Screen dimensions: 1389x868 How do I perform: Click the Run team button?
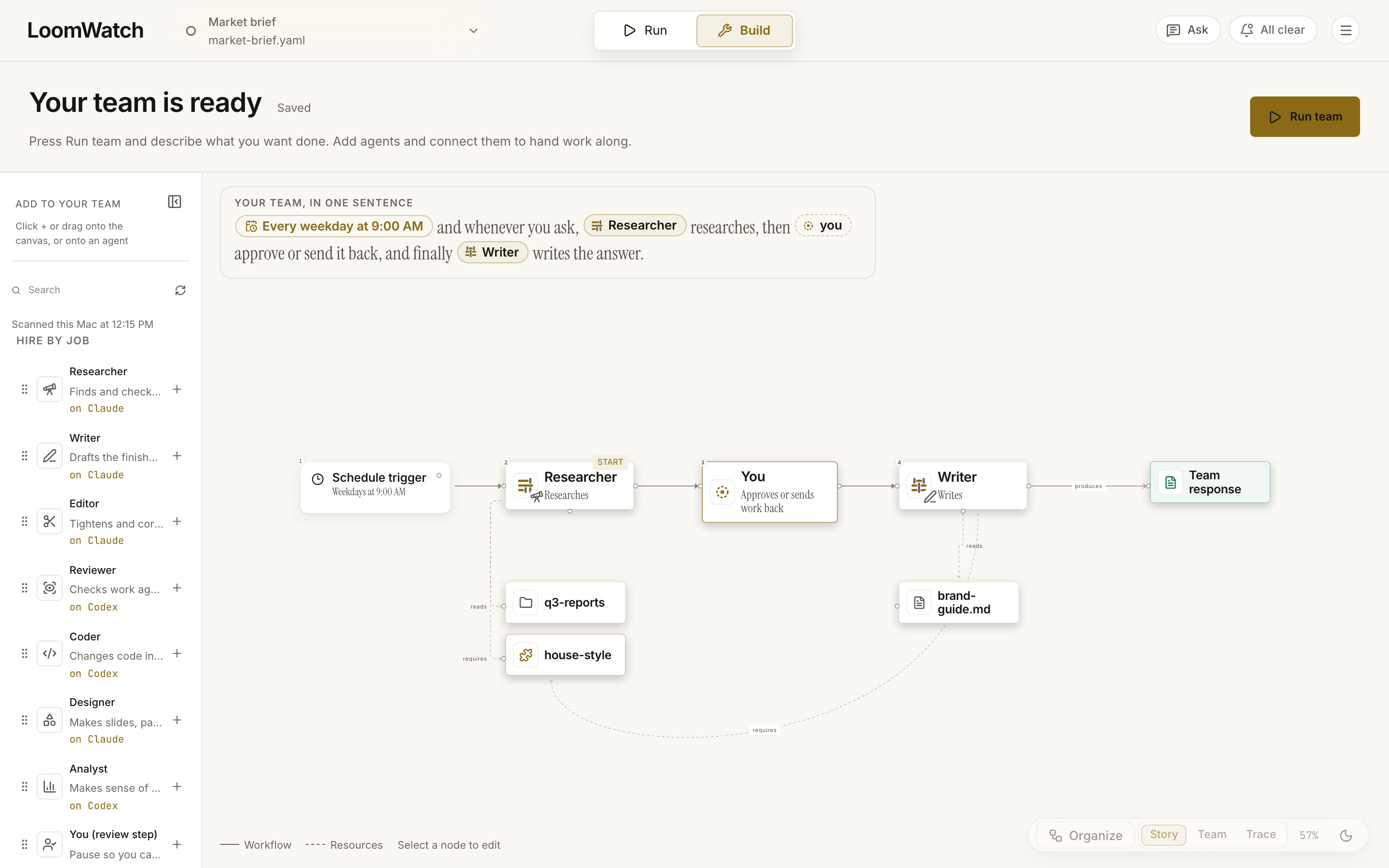tap(1305, 117)
